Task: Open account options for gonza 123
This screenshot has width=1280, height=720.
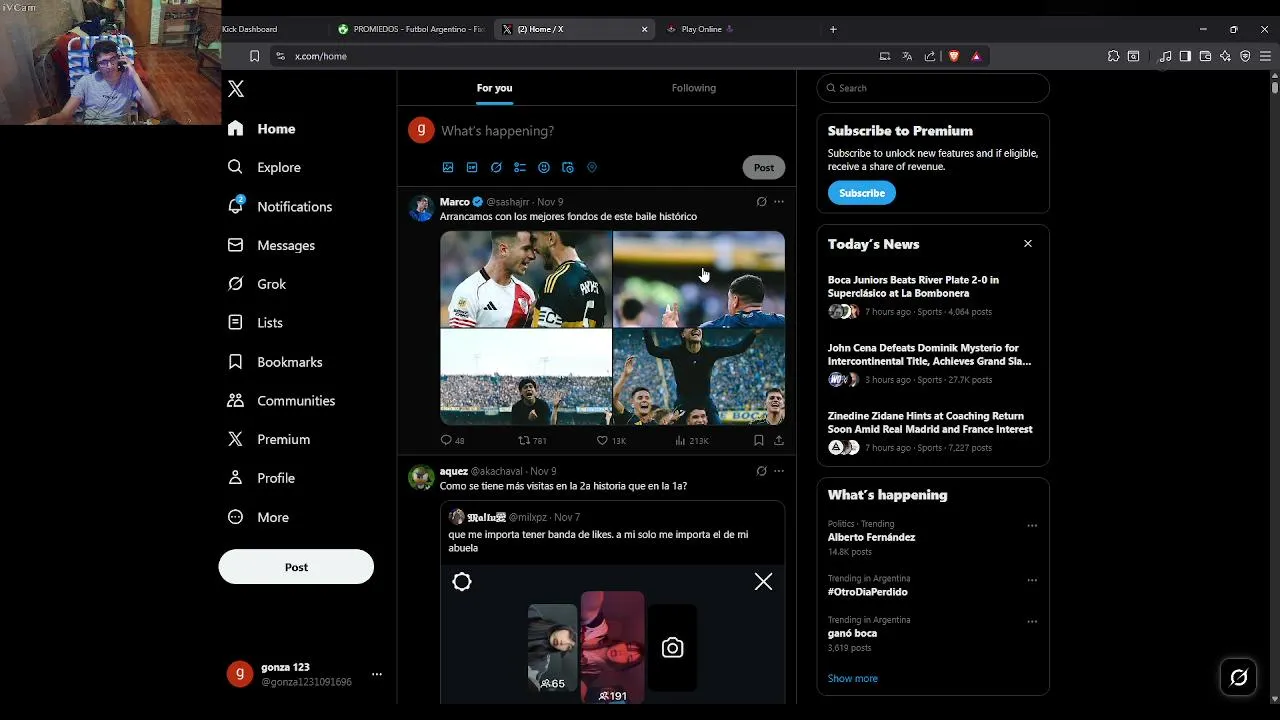Action: 377,674
